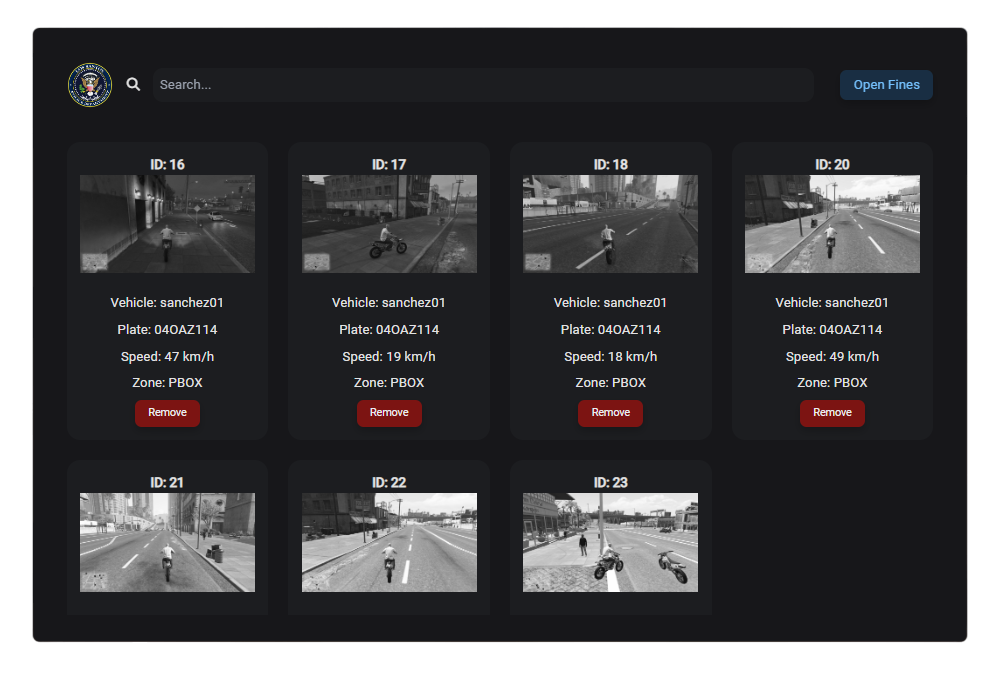Remove the fine with ID 20
Image resolution: width=1000 pixels, height=678 pixels.
[x=832, y=413]
